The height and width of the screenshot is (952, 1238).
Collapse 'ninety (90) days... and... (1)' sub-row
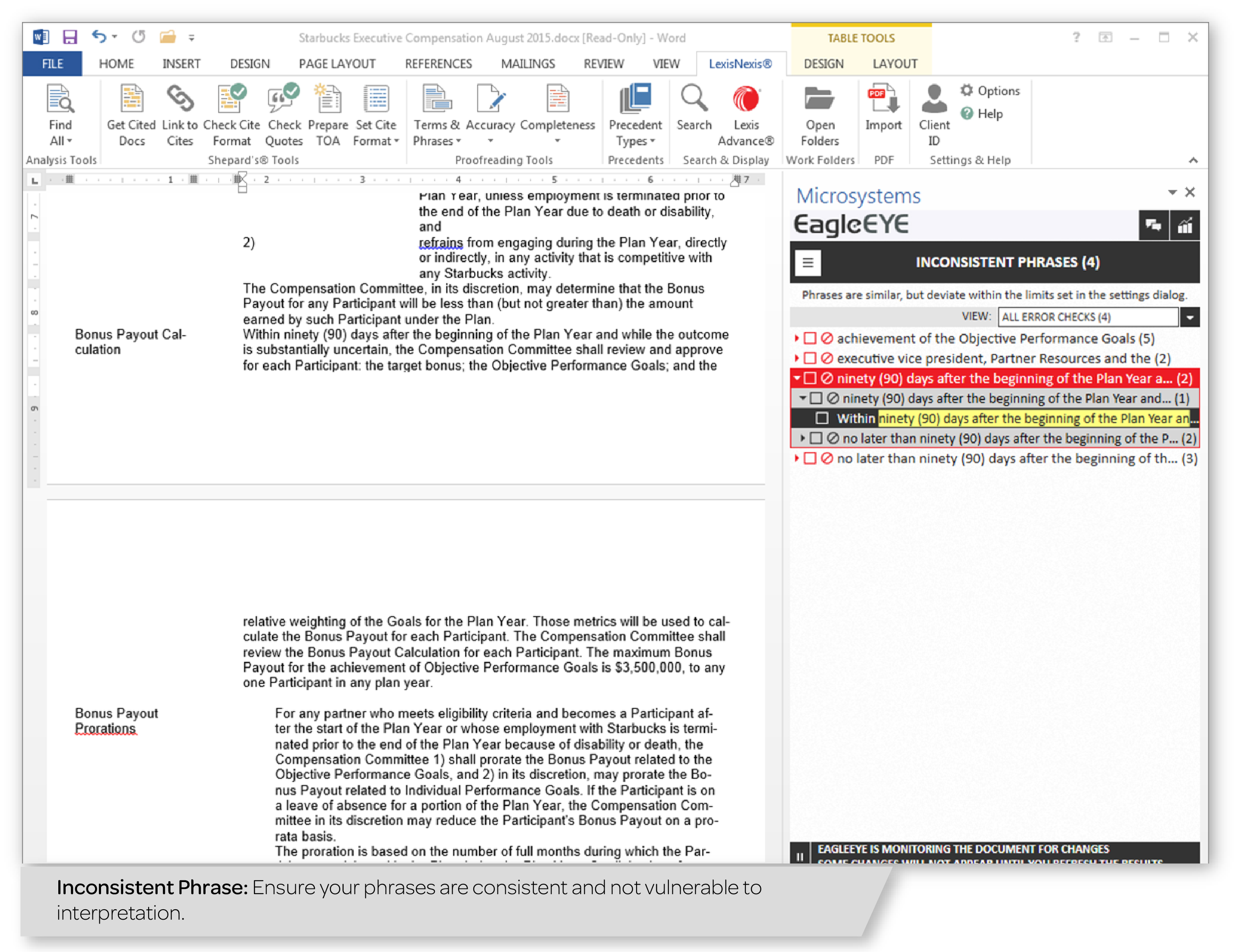pos(803,399)
